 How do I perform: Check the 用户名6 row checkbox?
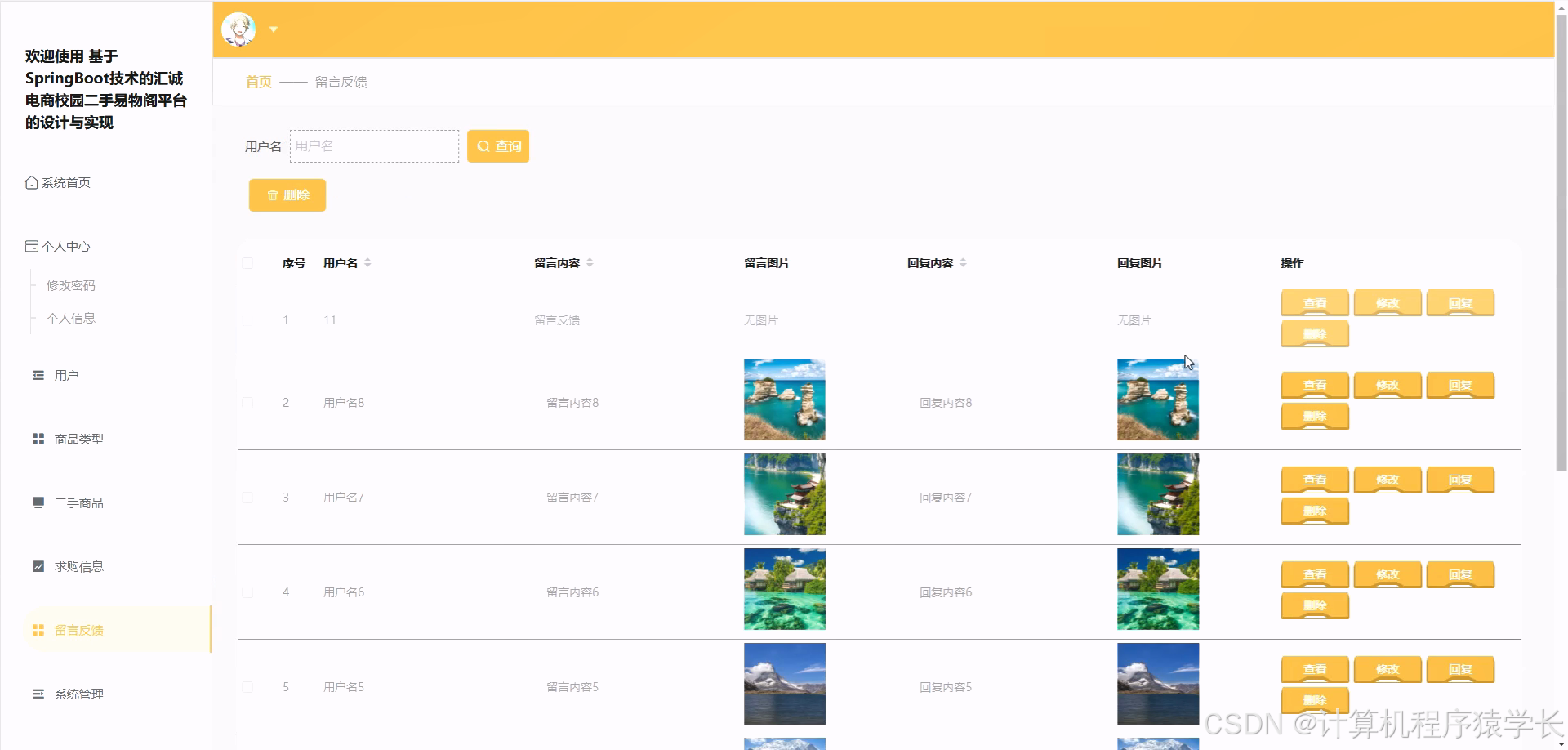click(x=247, y=592)
